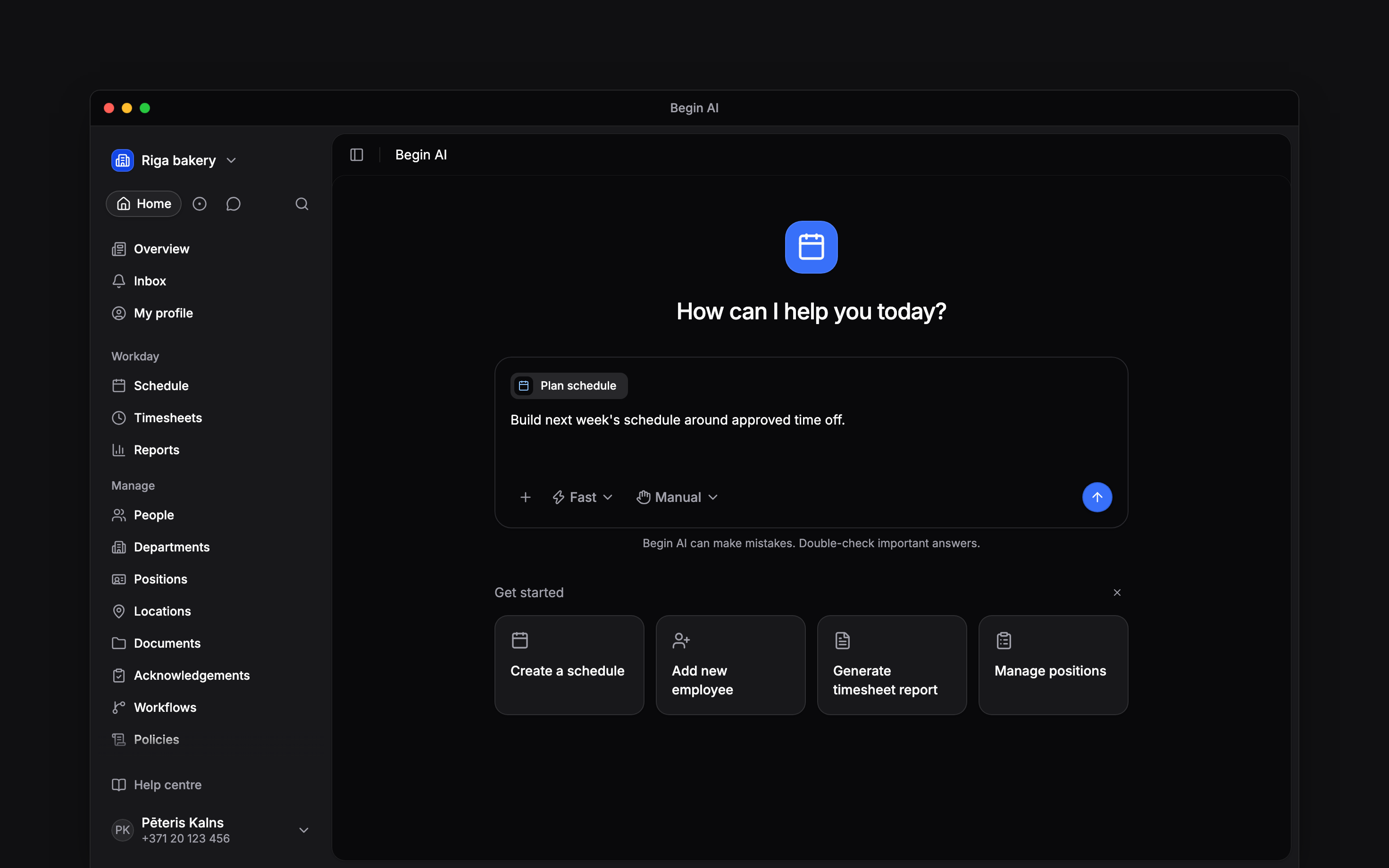The height and width of the screenshot is (868, 1389).
Task: Open Reports section
Action: tap(145, 450)
